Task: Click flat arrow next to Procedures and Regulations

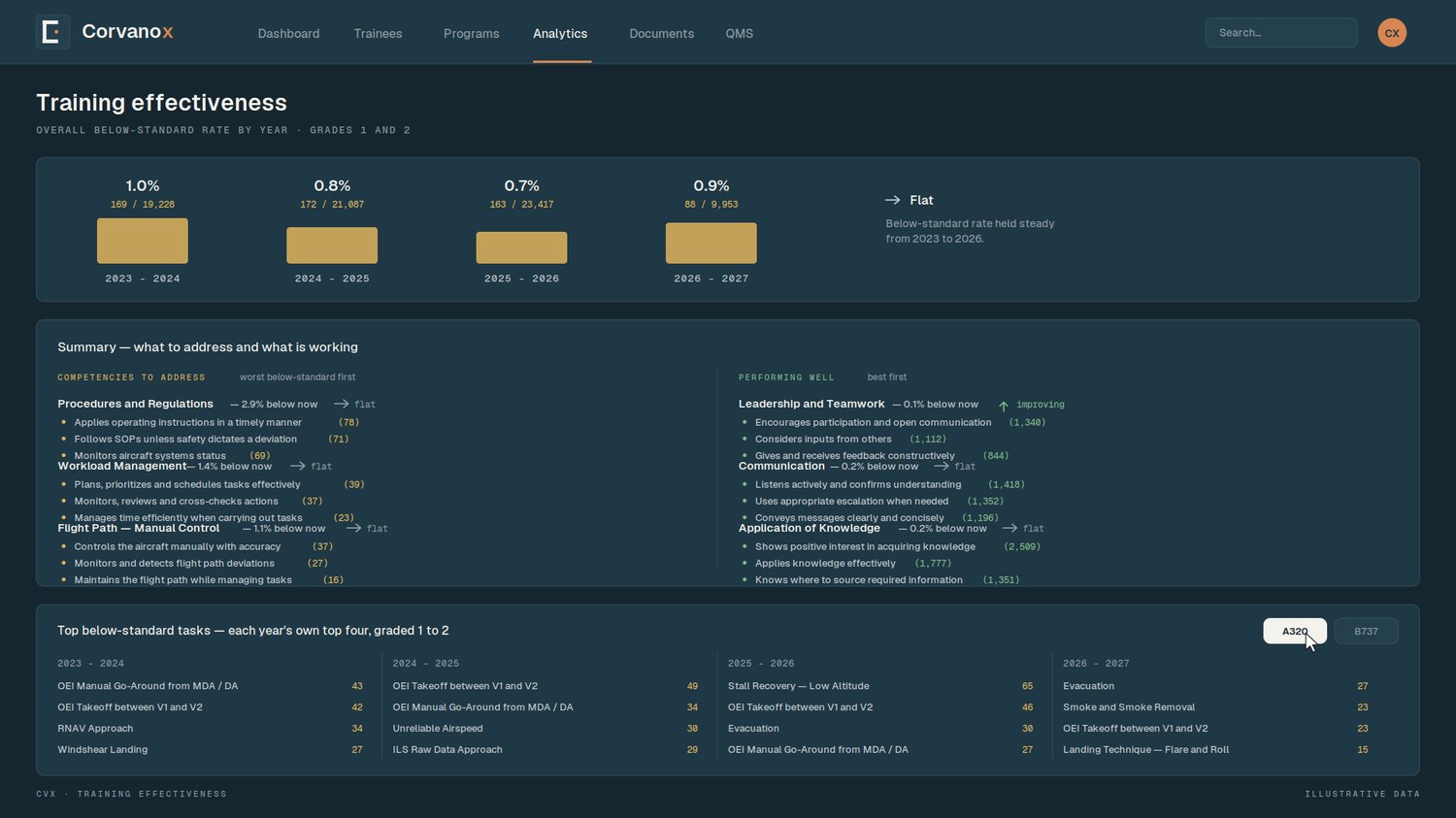Action: click(342, 404)
